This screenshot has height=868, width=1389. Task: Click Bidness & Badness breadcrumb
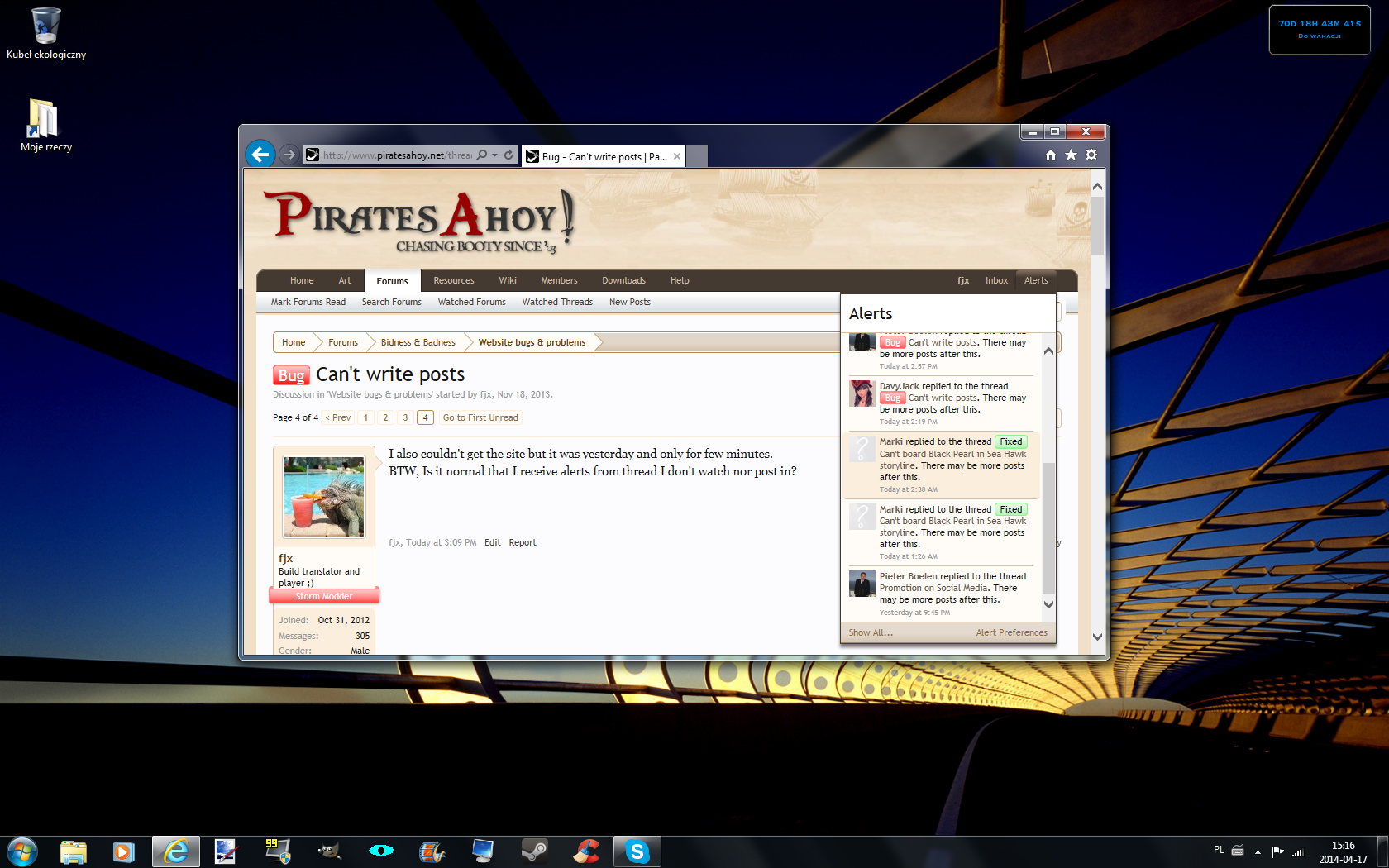tap(418, 342)
